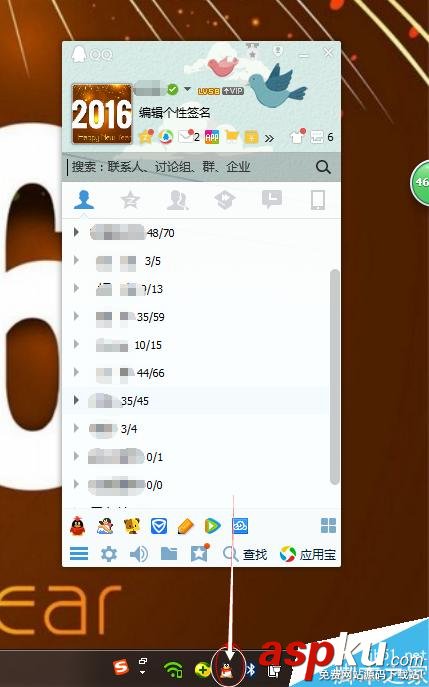Screen dimensions: 429x687
Task: Select the Contacts person tab
Action: click(84, 200)
